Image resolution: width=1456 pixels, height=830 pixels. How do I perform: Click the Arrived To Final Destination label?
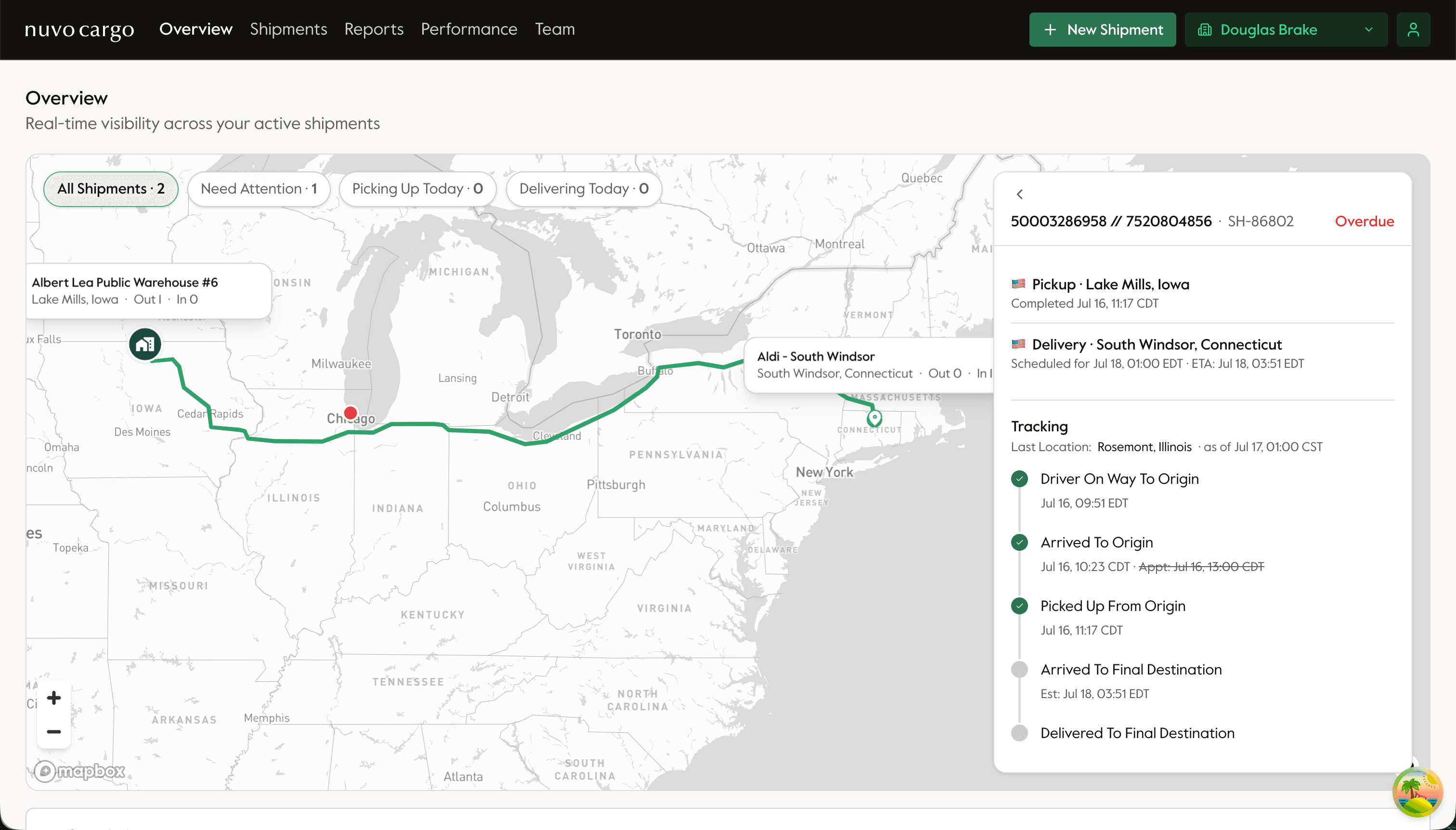tap(1131, 669)
